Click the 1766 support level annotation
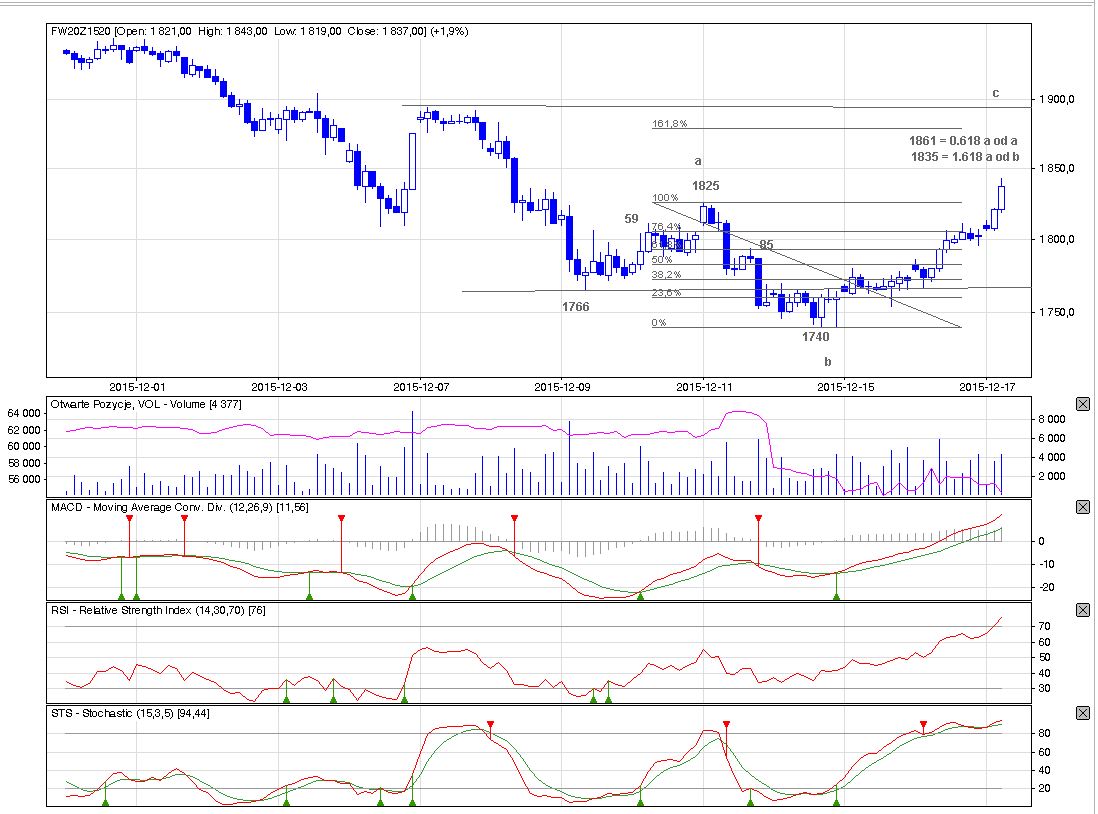 pos(575,307)
